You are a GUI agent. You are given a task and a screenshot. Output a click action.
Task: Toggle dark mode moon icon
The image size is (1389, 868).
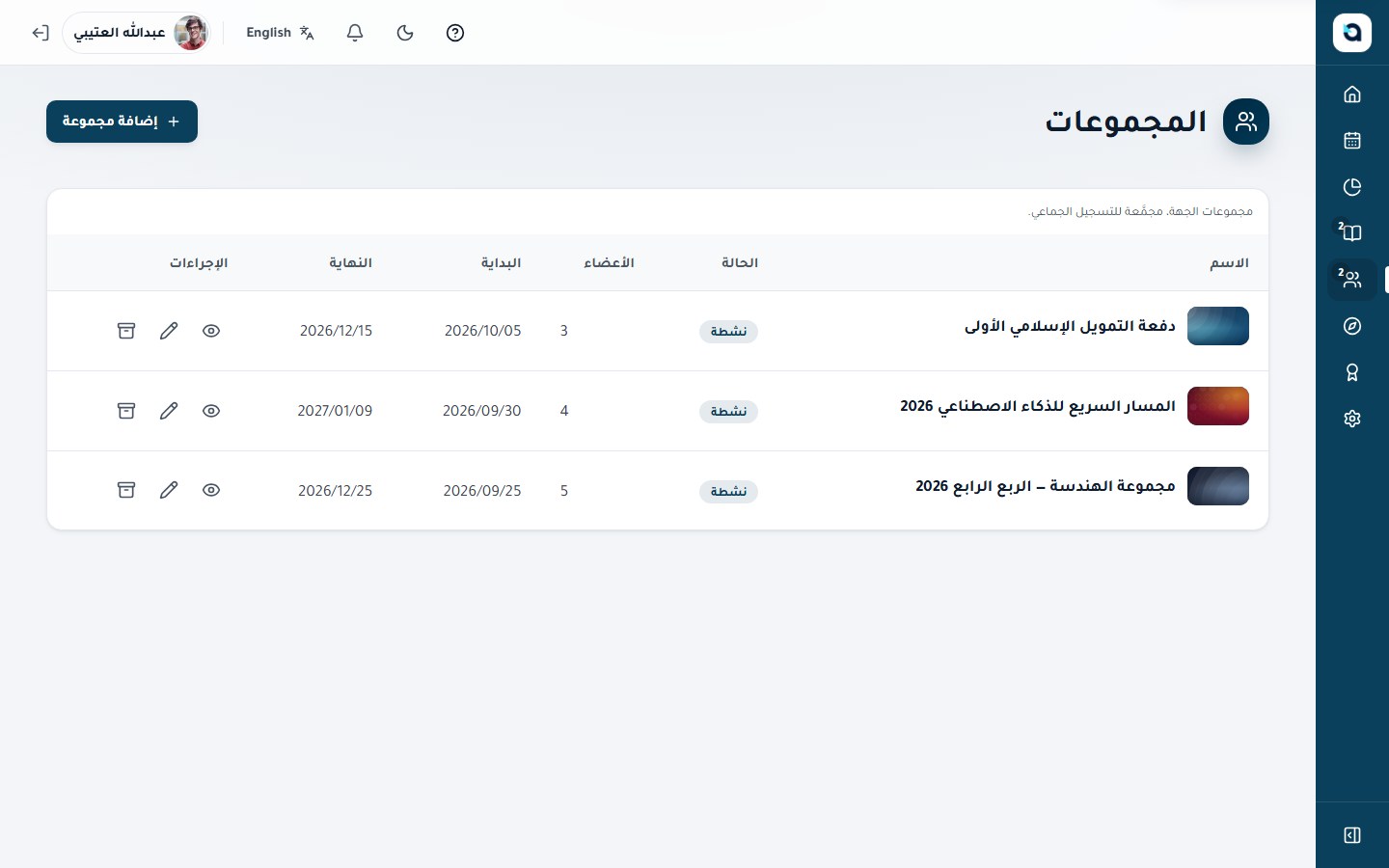[x=405, y=33]
